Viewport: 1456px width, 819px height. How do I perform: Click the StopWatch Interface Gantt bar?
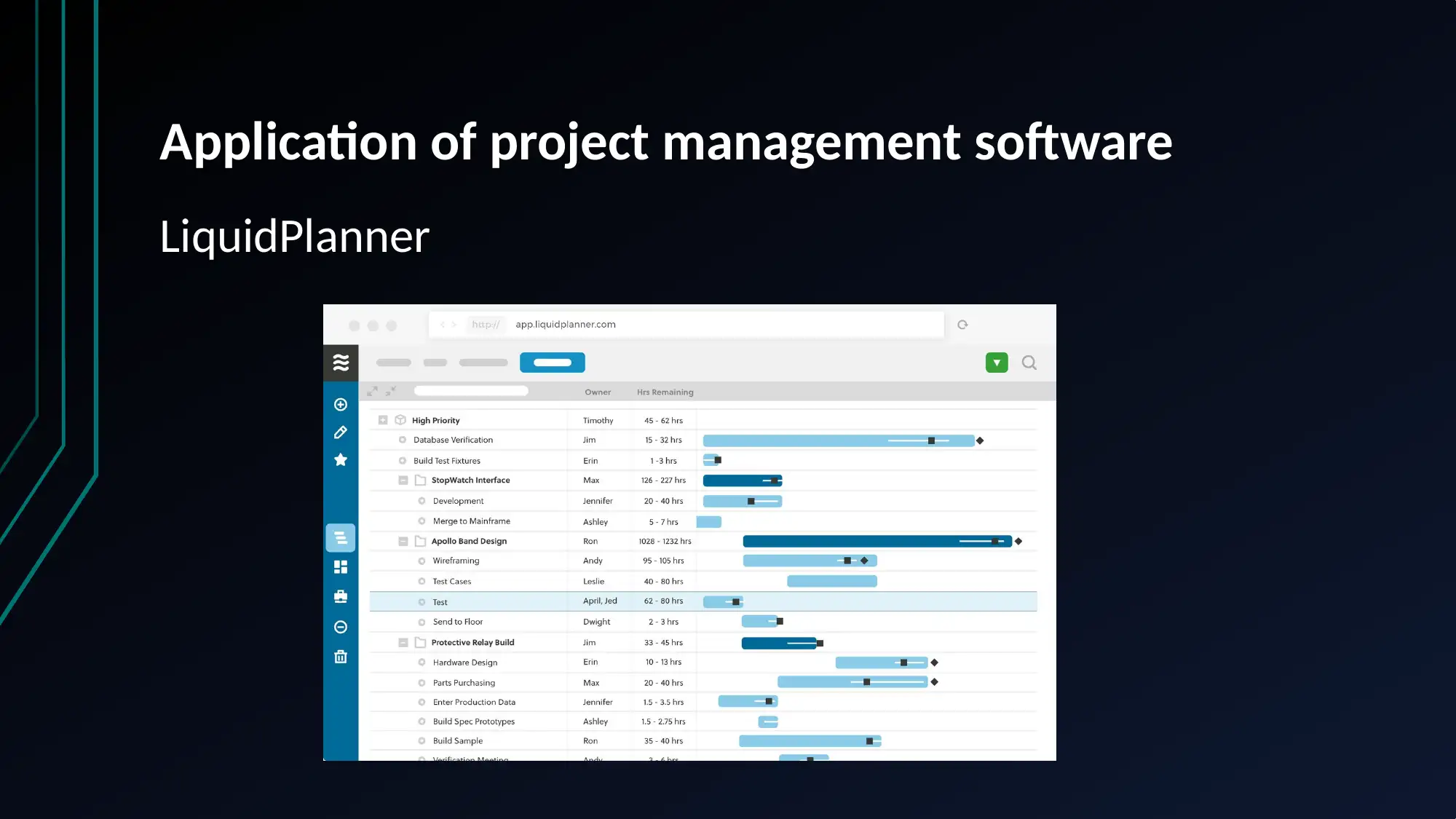(743, 480)
